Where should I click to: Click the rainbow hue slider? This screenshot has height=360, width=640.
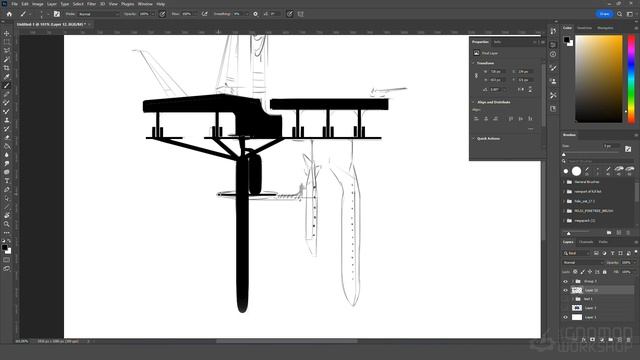[x=631, y=79]
